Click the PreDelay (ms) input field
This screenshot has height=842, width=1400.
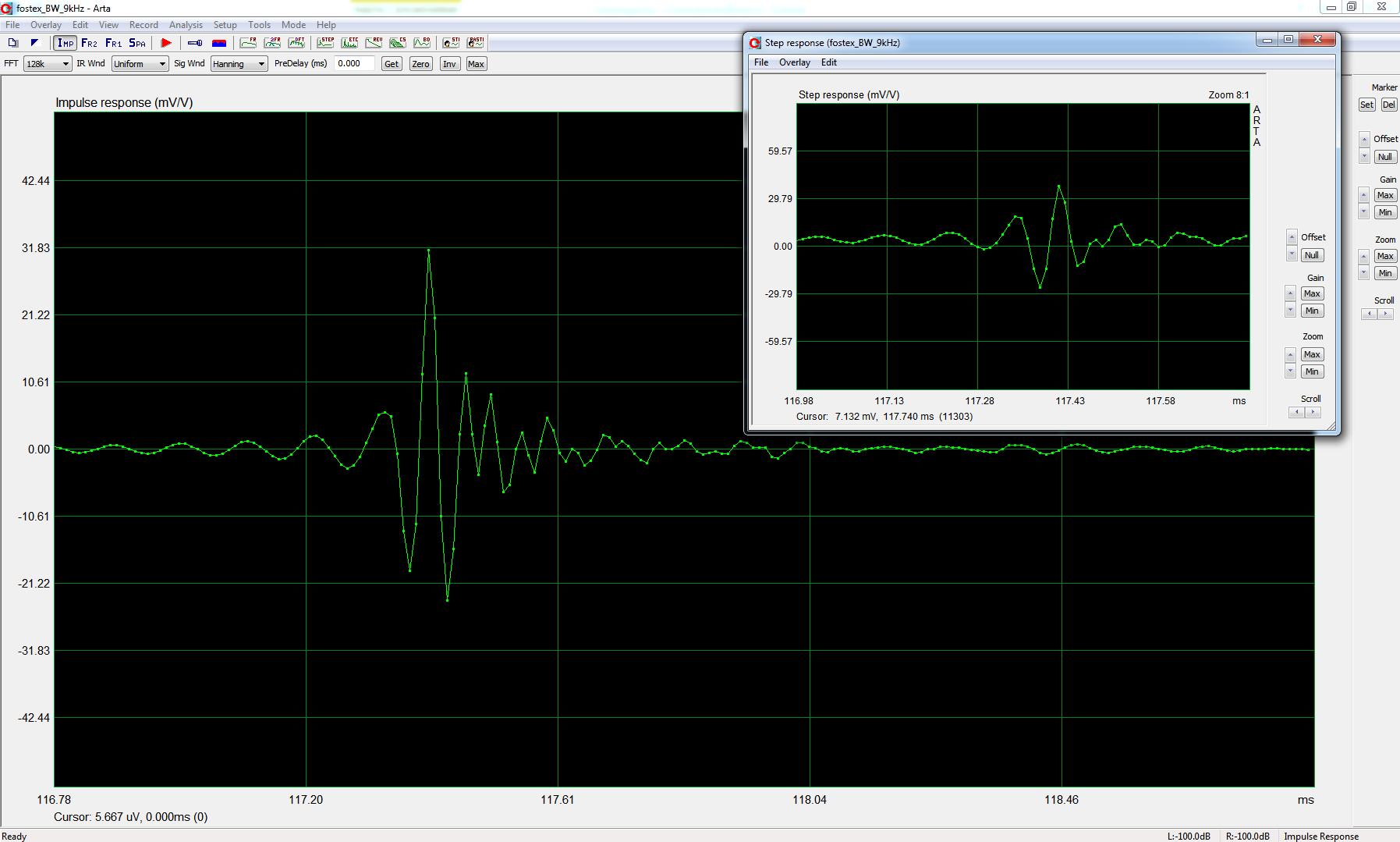pos(355,64)
